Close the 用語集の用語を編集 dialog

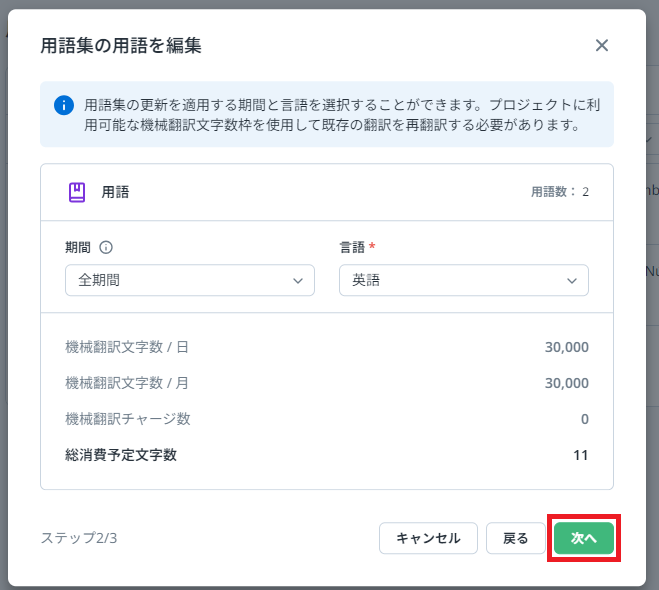[x=601, y=45]
